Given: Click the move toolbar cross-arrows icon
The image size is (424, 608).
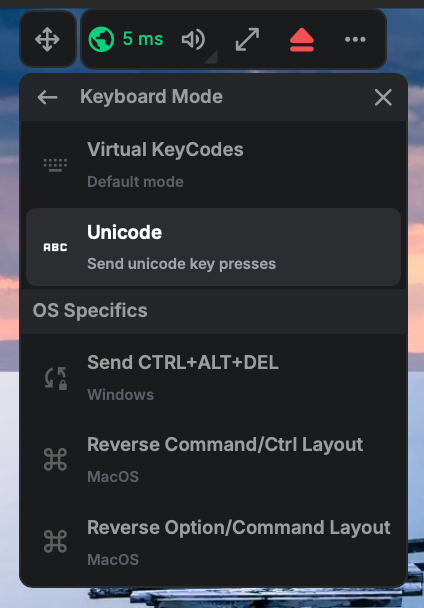Looking at the screenshot, I should [47, 39].
